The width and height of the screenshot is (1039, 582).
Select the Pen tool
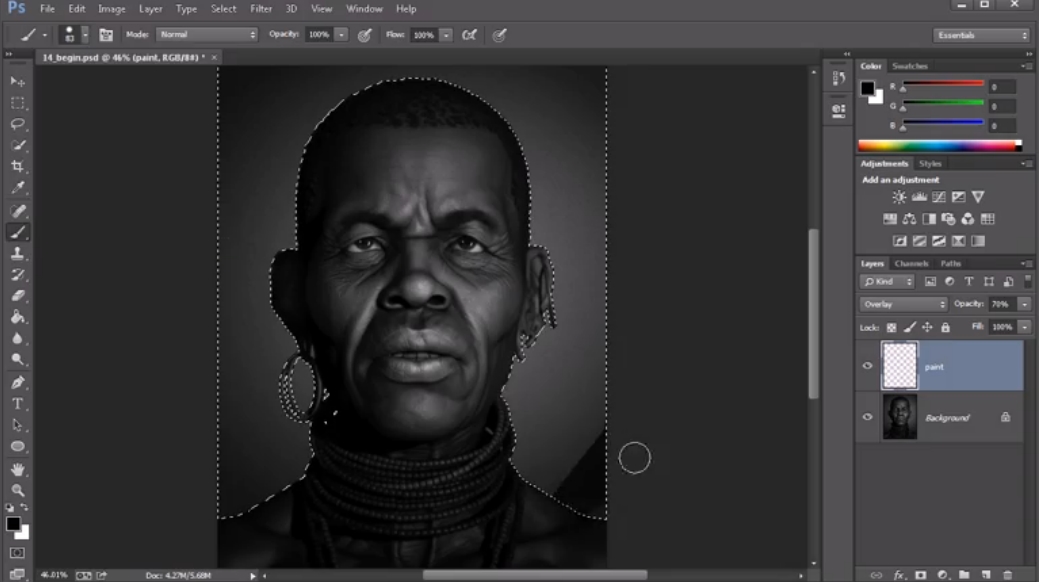coord(18,382)
